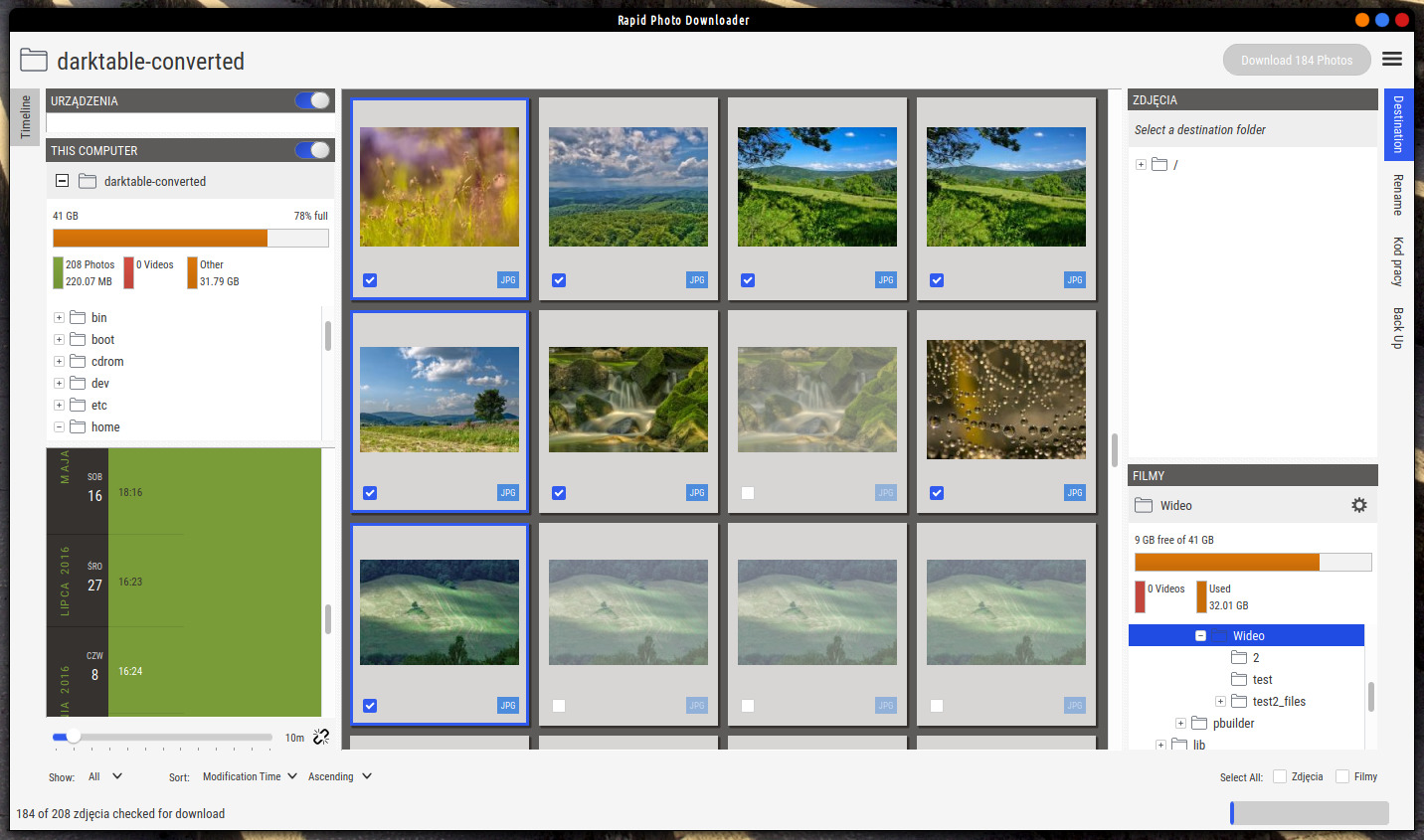1424x840 pixels.
Task: Click the Wideo destination gear settings icon
Action: pyautogui.click(x=1359, y=505)
